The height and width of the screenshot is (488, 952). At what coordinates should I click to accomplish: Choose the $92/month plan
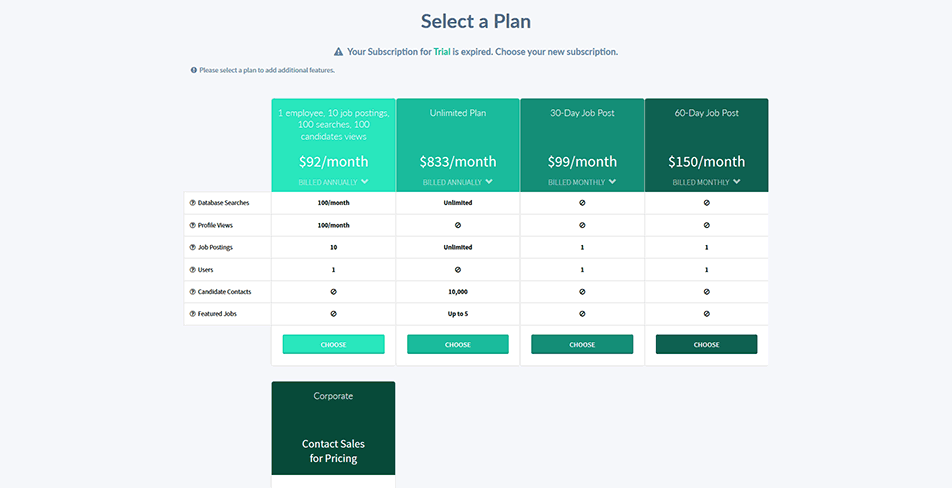pos(333,344)
